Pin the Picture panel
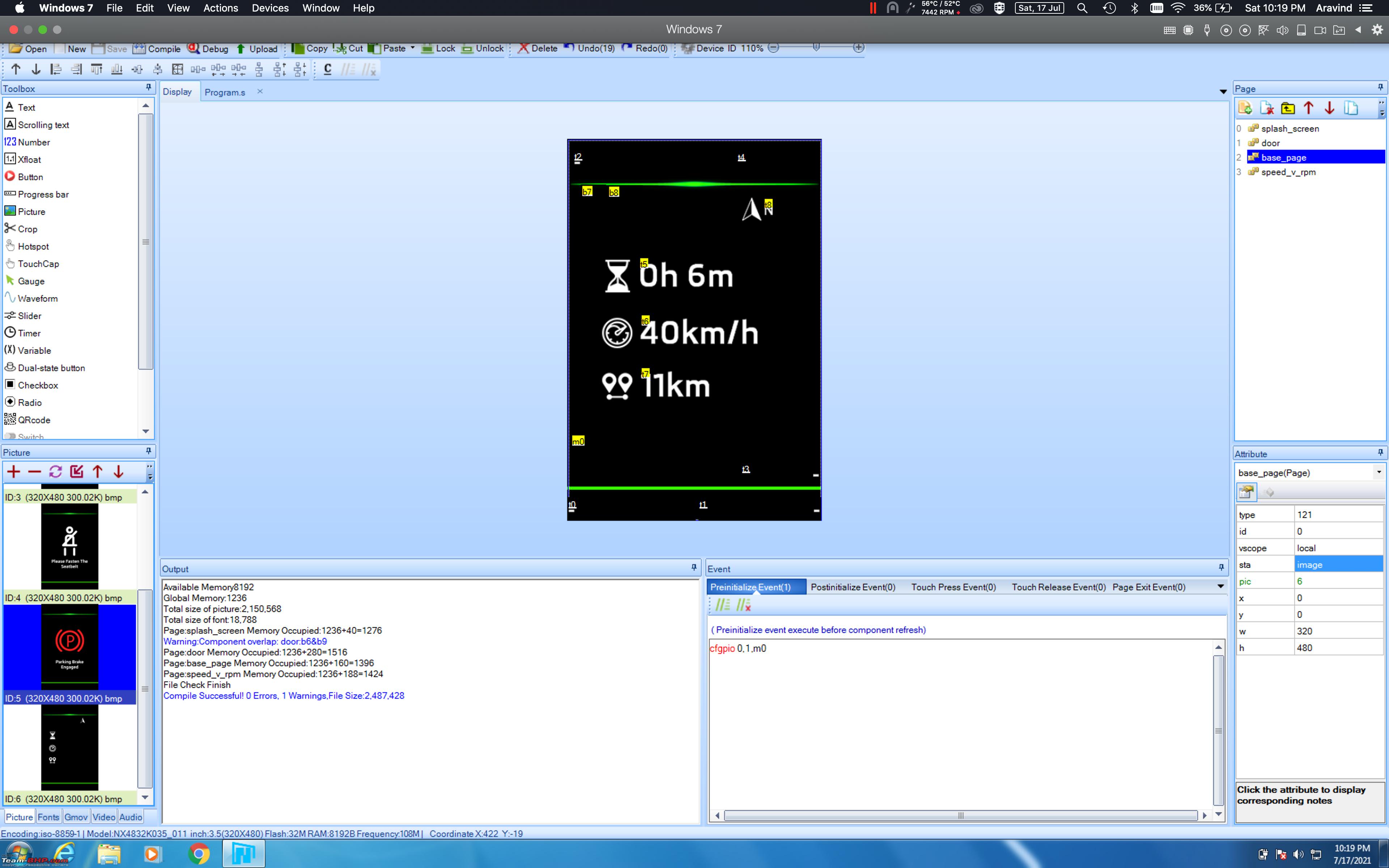Image resolution: width=1389 pixels, height=868 pixels. [149, 451]
